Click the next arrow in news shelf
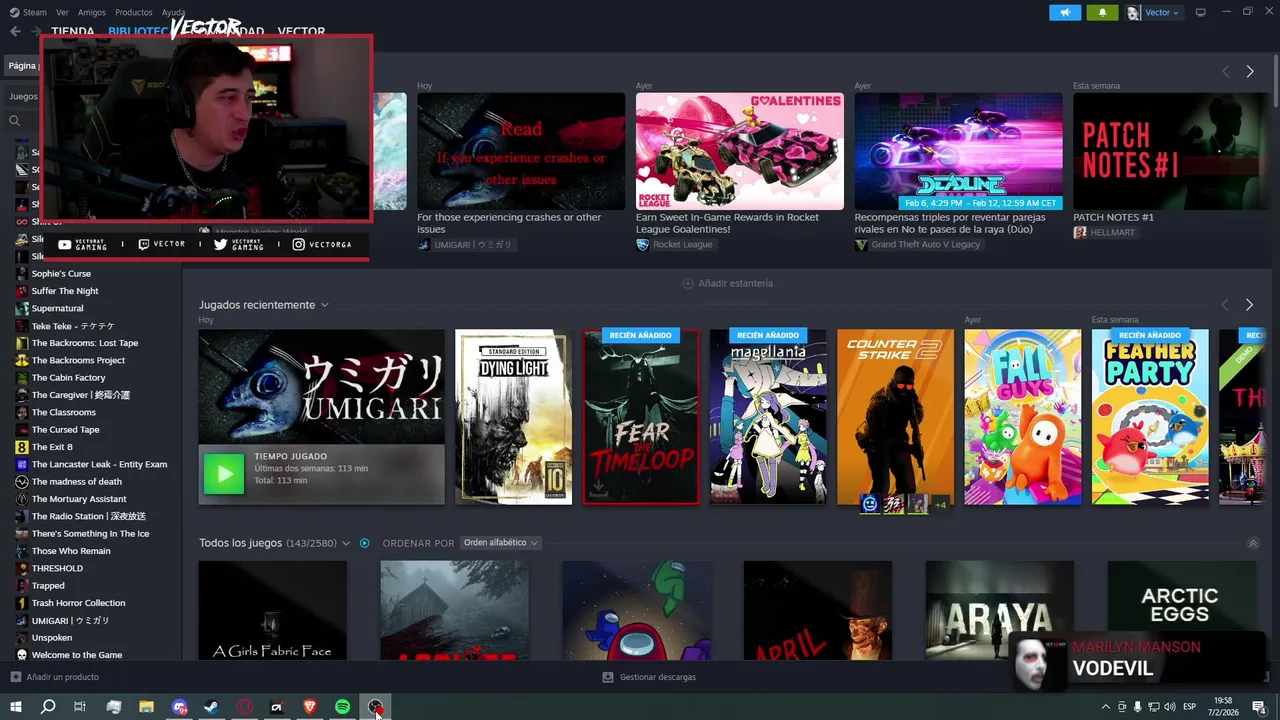The height and width of the screenshot is (720, 1280). point(1249,71)
